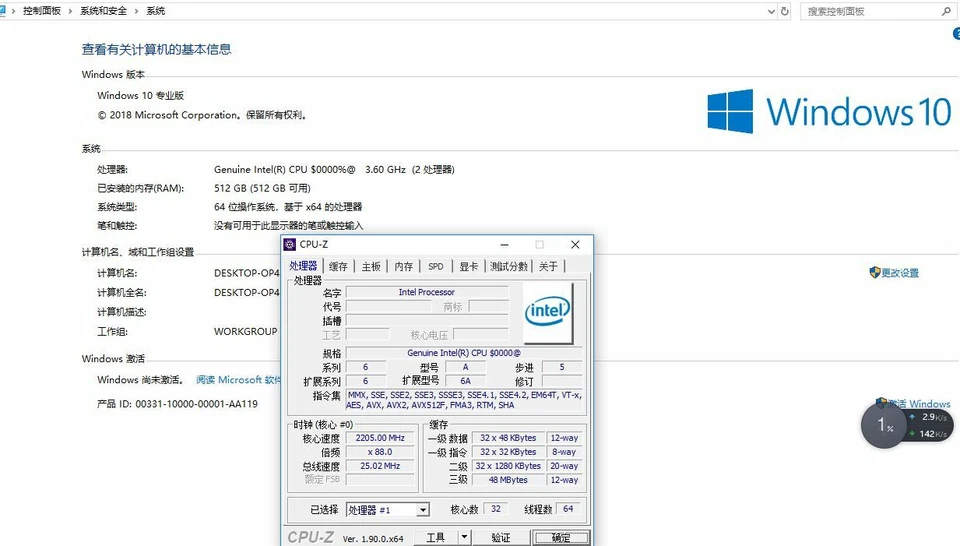
Task: Close the CPU-Z window
Action: [x=575, y=244]
